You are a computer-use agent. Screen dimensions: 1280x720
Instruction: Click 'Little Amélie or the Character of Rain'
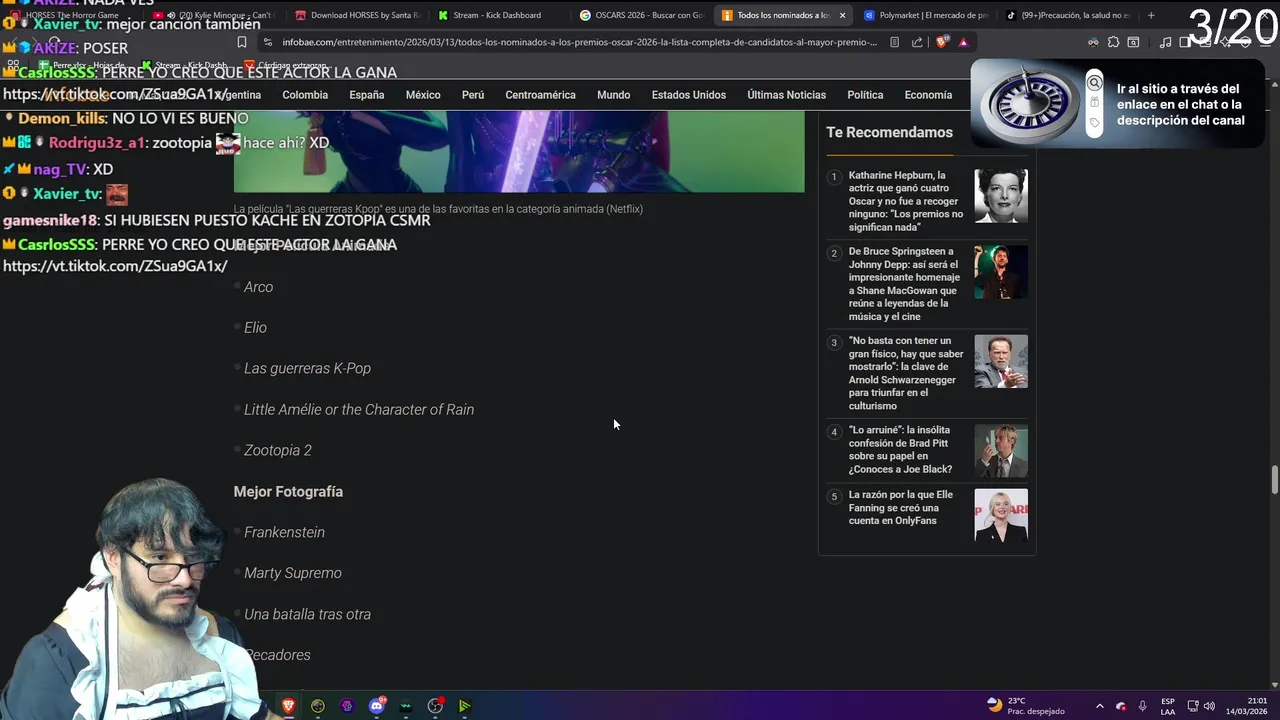(359, 410)
